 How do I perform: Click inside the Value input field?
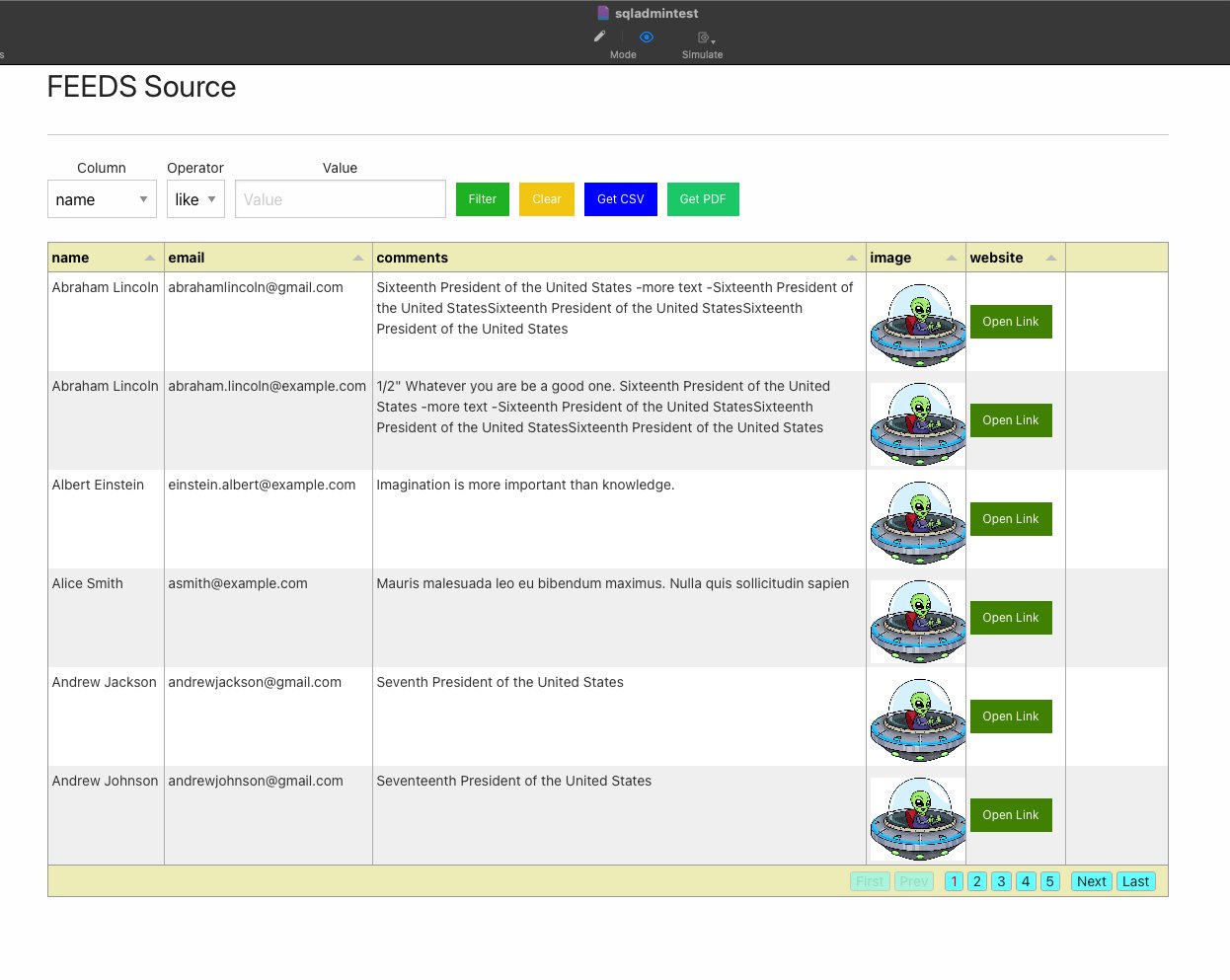(340, 198)
